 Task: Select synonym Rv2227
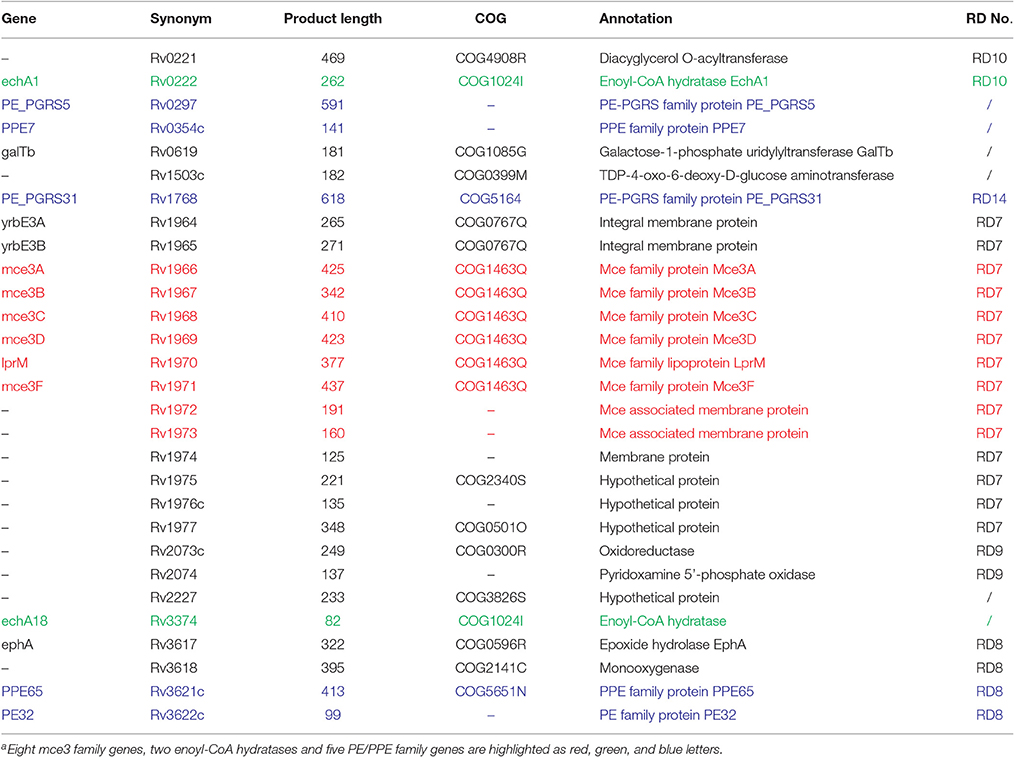tap(173, 597)
